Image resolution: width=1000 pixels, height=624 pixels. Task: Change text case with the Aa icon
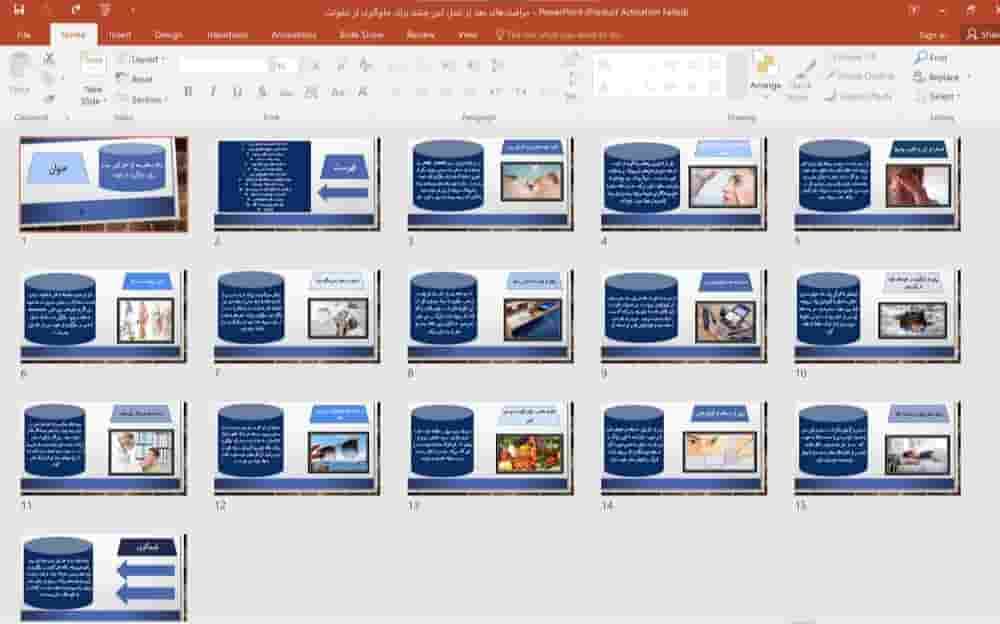coord(338,93)
